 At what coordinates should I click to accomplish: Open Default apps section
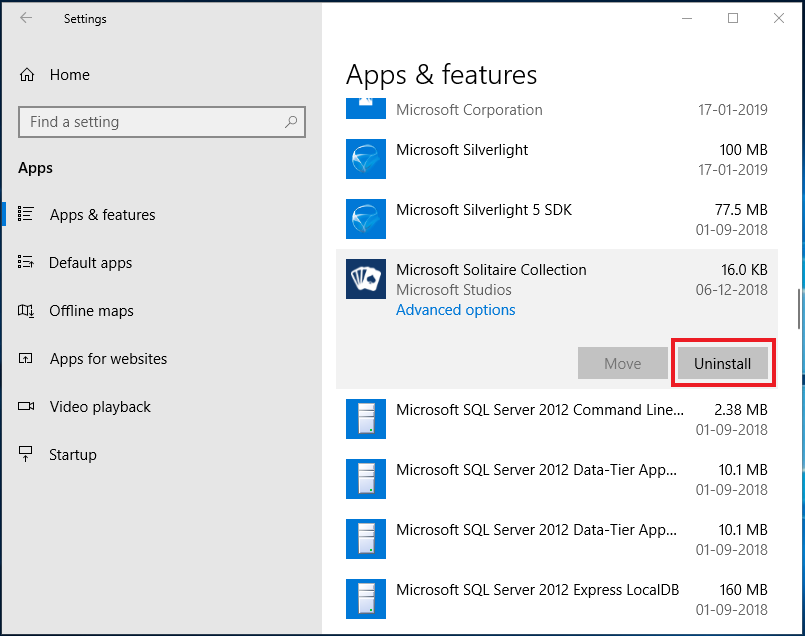pyautogui.click(x=90, y=263)
